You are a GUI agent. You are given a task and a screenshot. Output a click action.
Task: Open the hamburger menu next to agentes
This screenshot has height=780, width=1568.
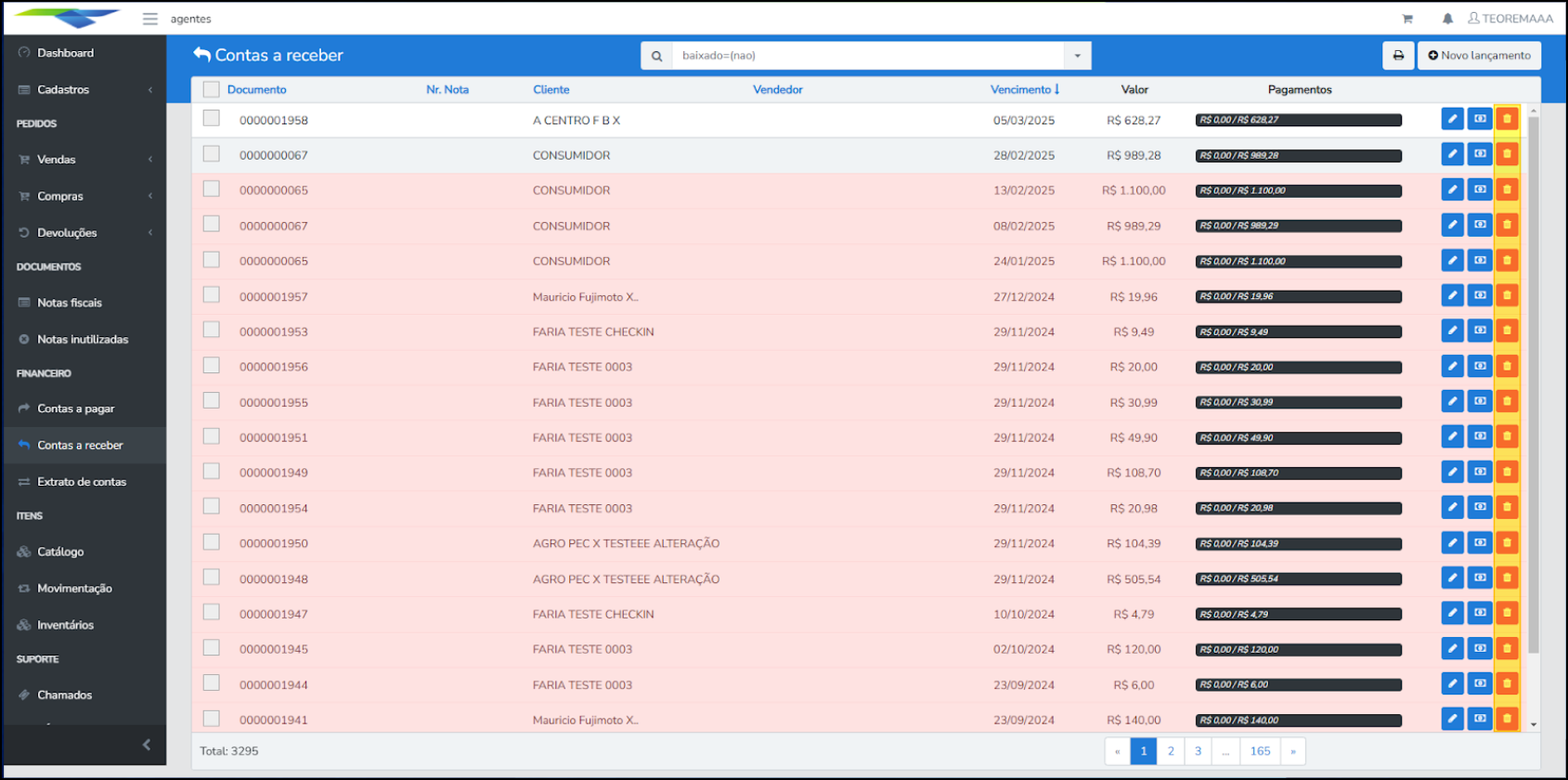149,19
